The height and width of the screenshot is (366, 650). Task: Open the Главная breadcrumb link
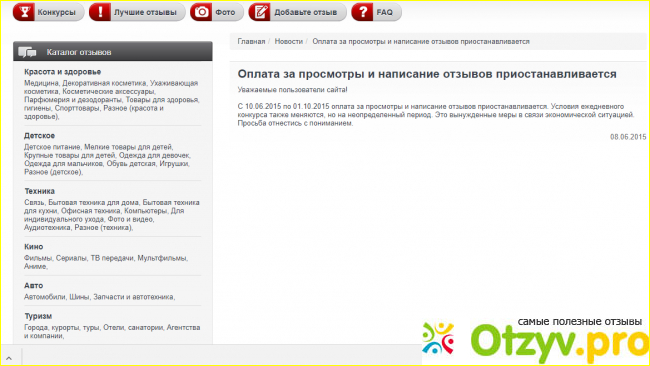point(251,41)
